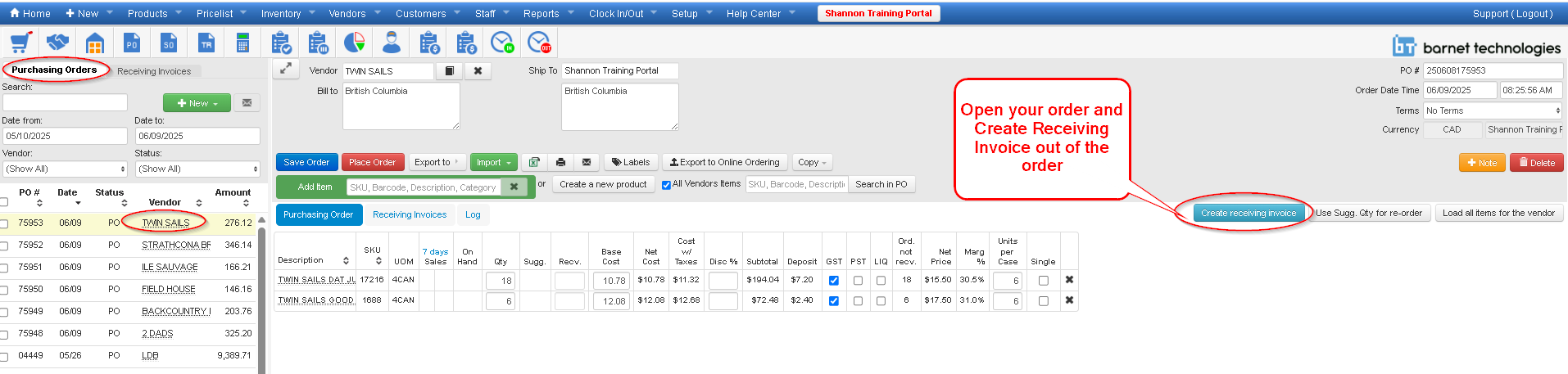The image size is (1568, 374).
Task: Toggle Single for TWIN SAILS DAT JU row
Action: (1043, 280)
